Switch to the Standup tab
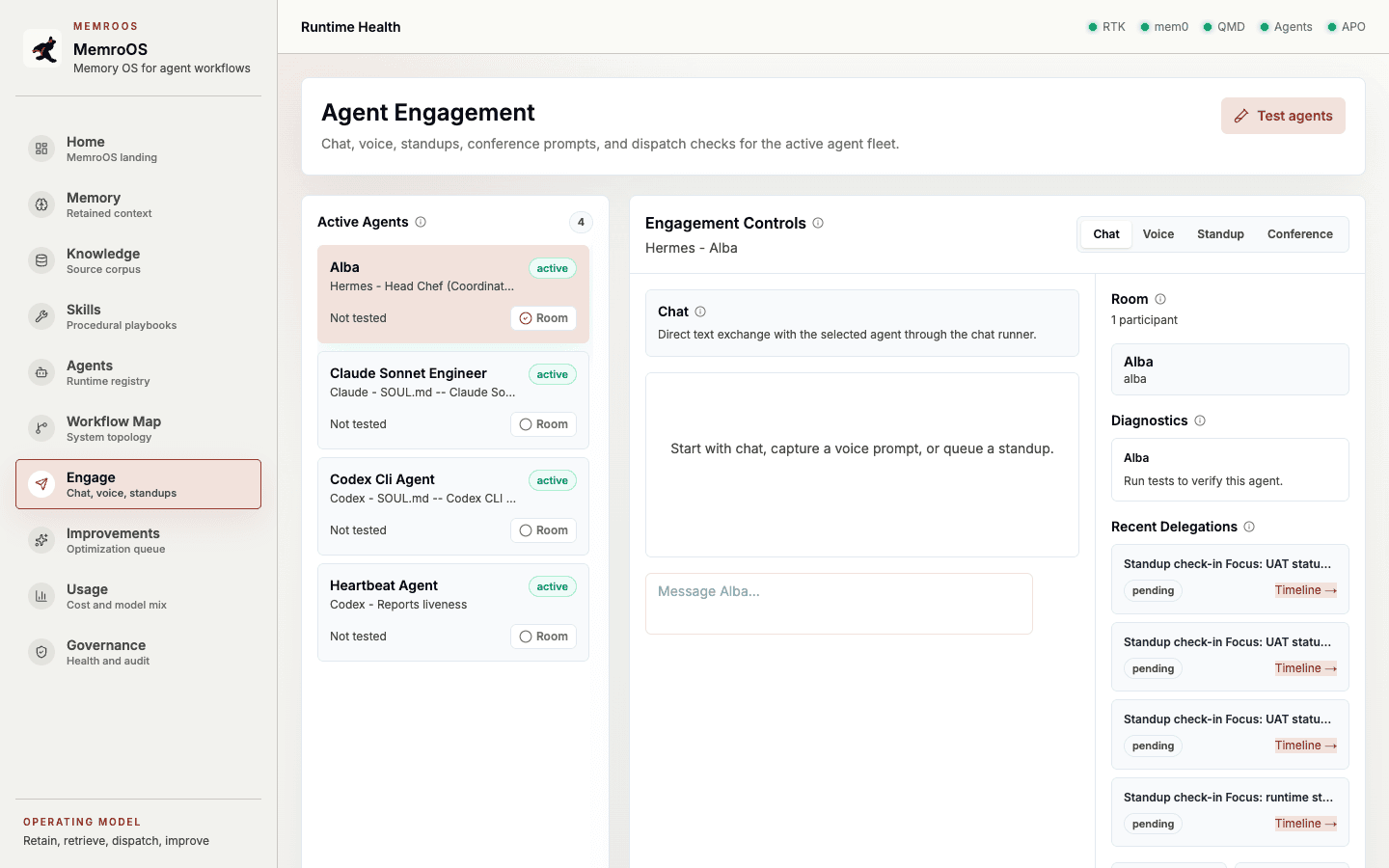 coord(1220,234)
